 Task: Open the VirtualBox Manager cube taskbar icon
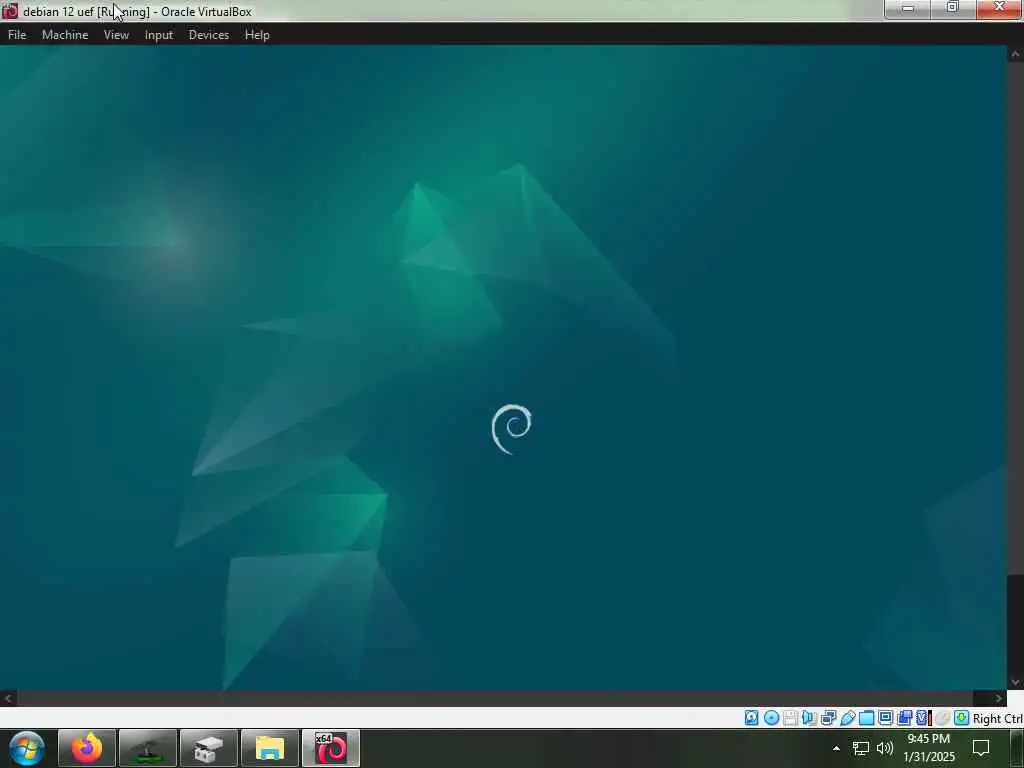point(208,748)
